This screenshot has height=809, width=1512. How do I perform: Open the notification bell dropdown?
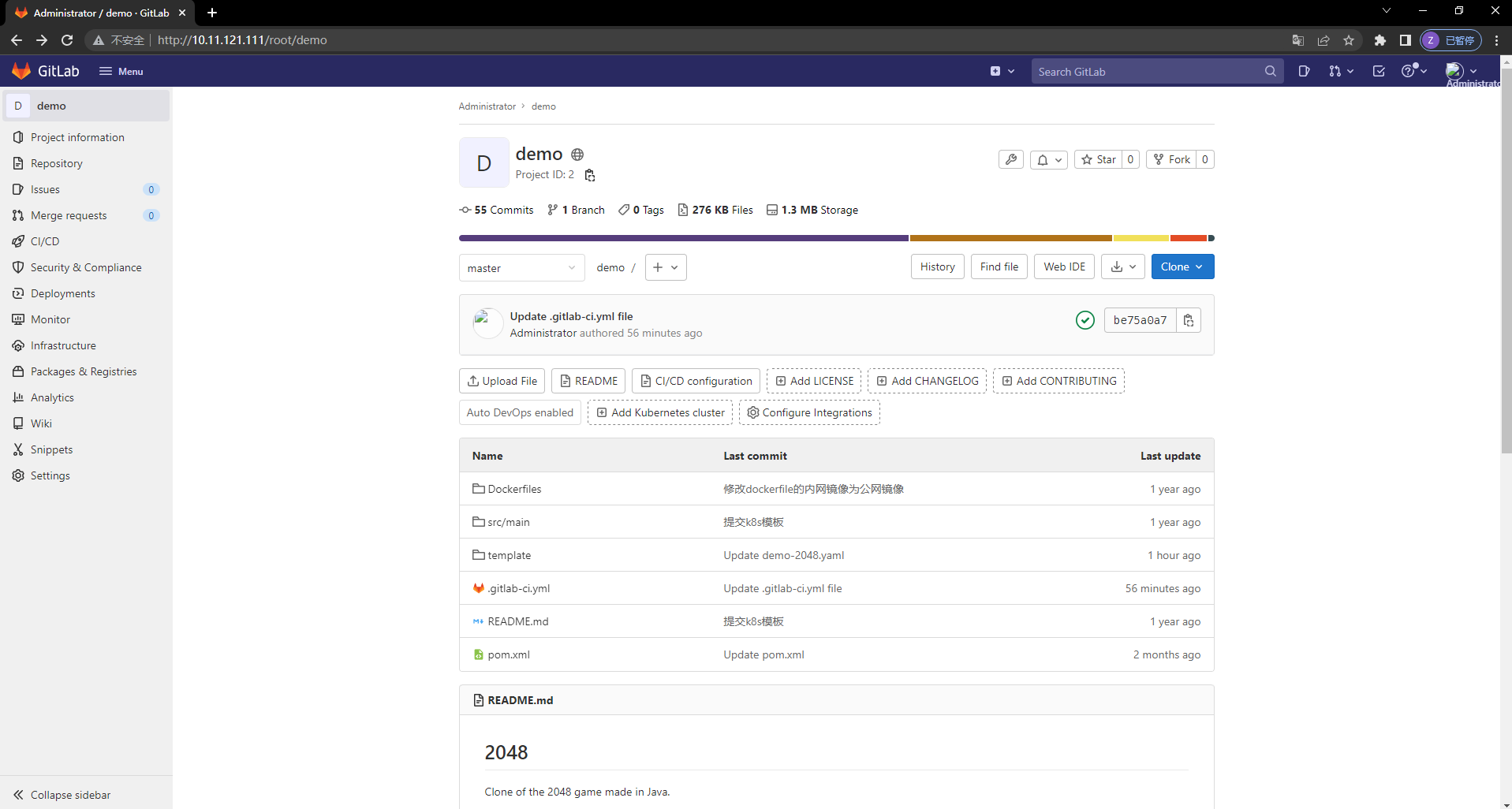1049,159
